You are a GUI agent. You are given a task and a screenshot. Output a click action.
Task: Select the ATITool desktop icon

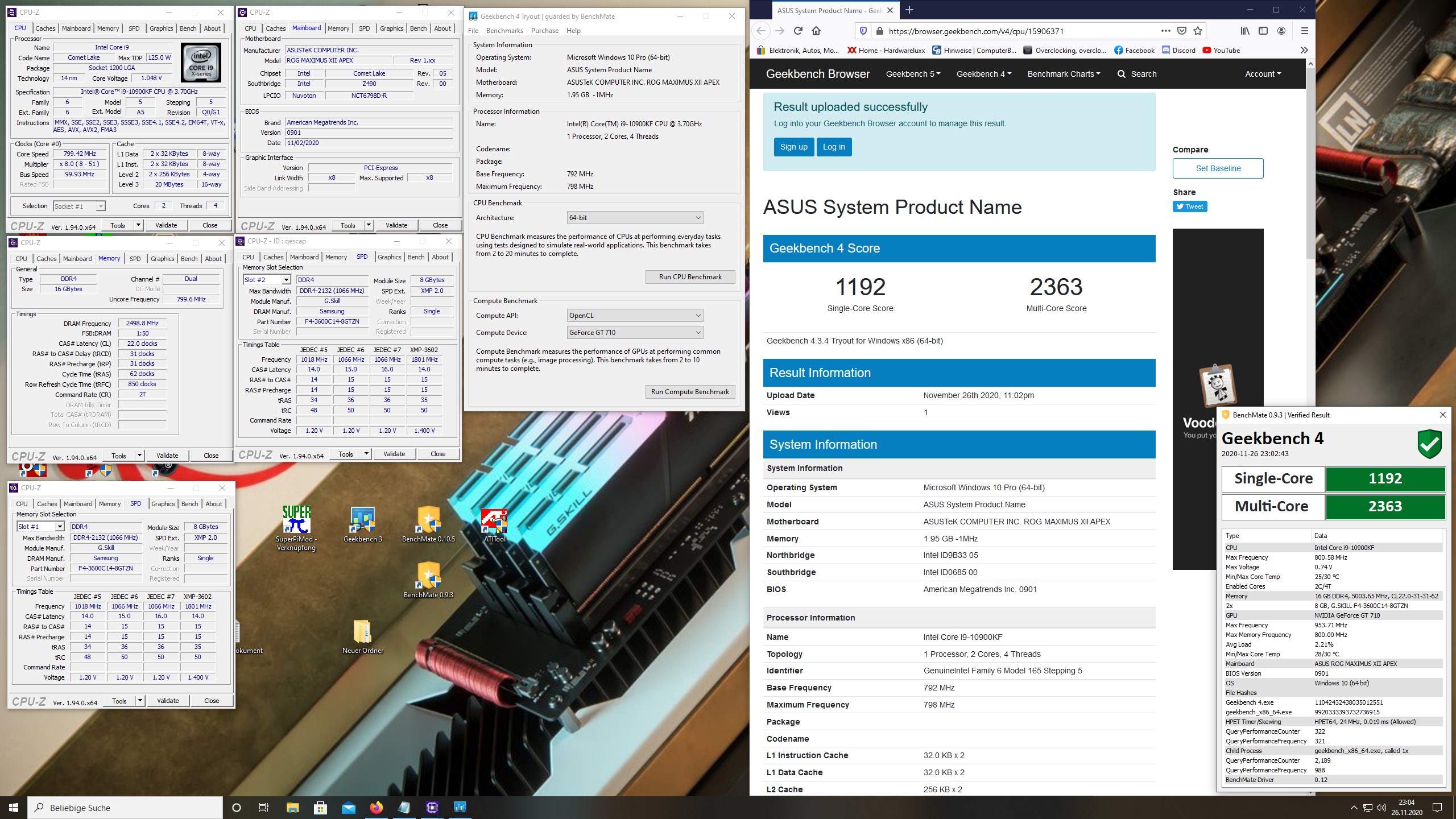[494, 524]
